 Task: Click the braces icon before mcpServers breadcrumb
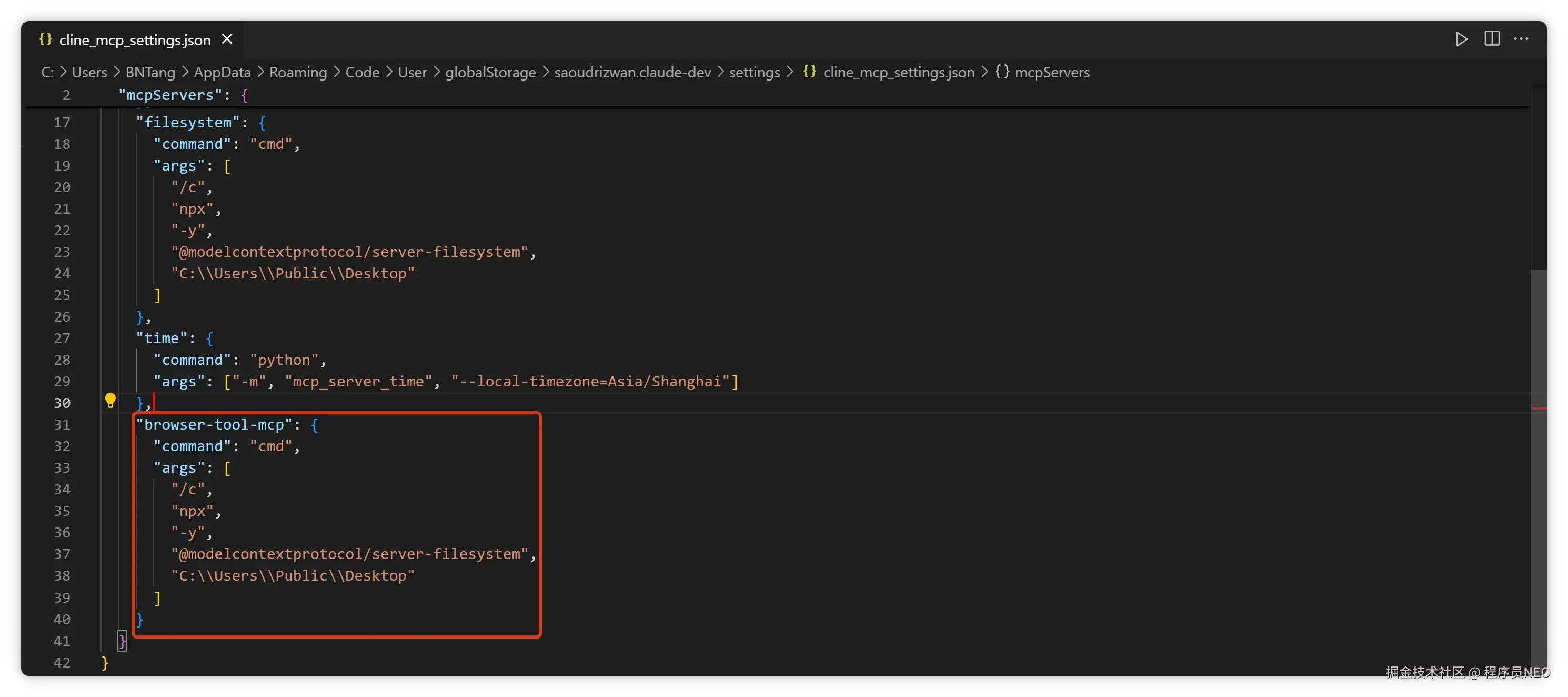tap(1002, 72)
